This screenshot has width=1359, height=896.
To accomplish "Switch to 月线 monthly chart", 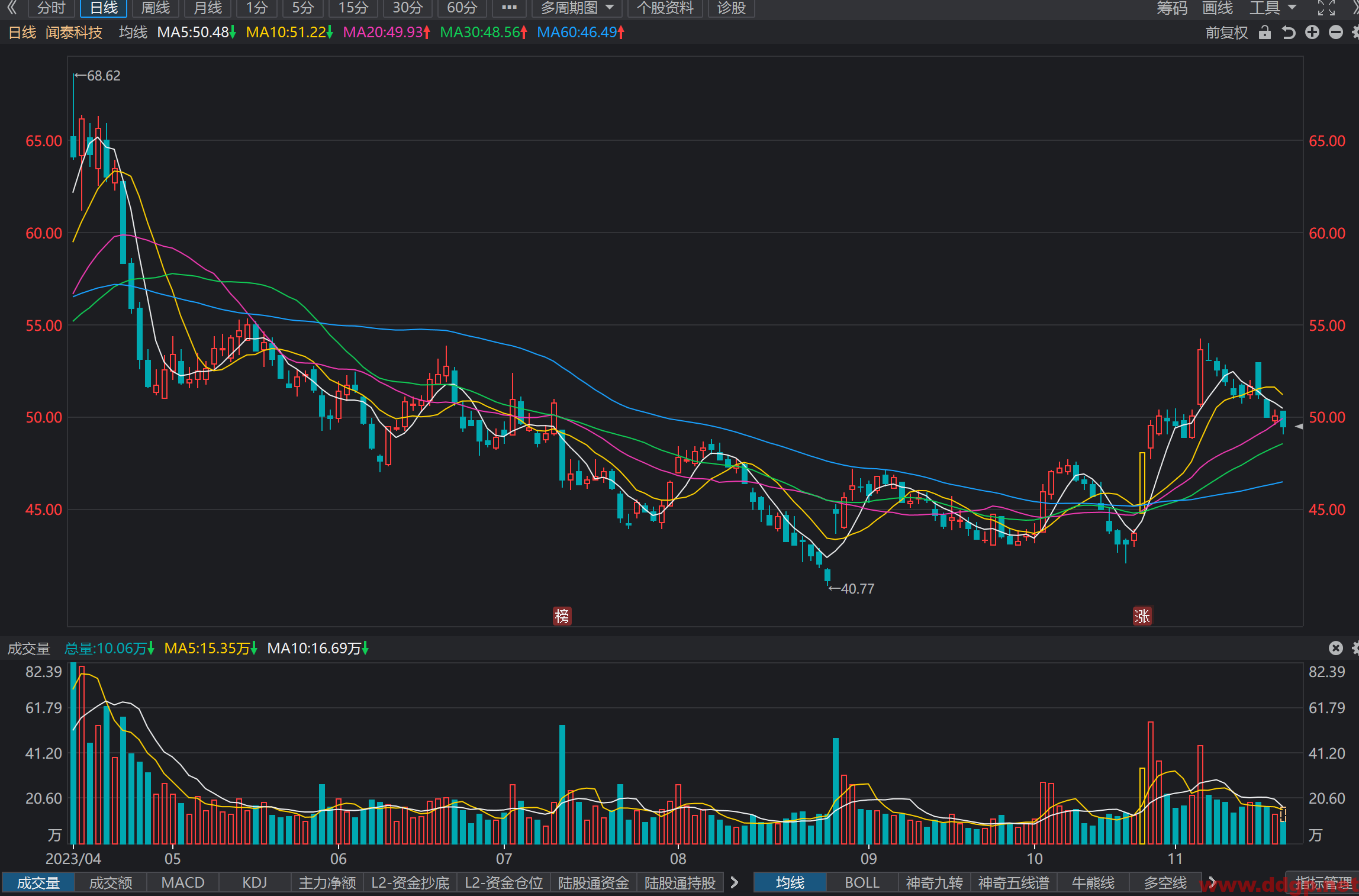I will 208,8.
